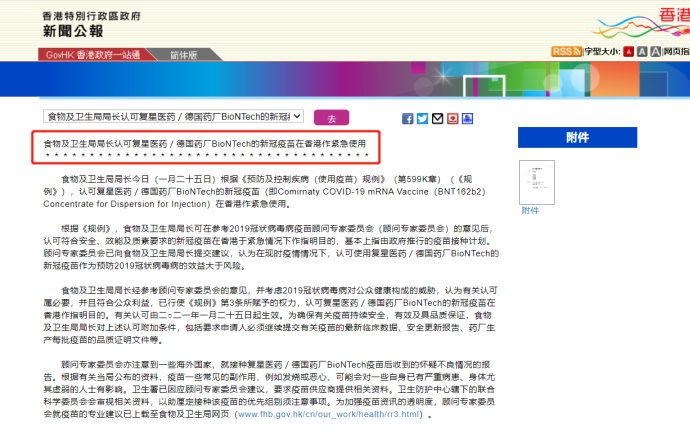Click the 新聞公報 header title
The image size is (690, 430).
tap(73, 31)
